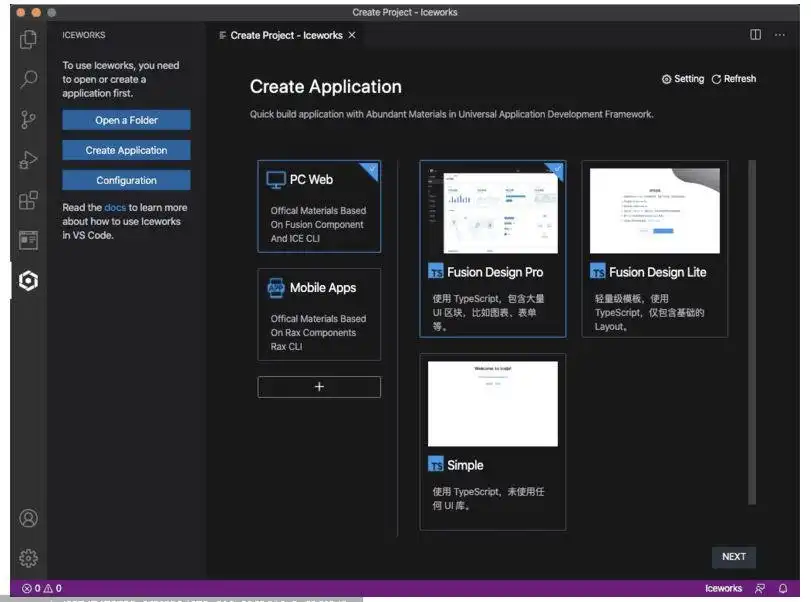Screen dimensions: 811x602
Task: Click the Fusion Design Lite title text
Action: coord(657,272)
